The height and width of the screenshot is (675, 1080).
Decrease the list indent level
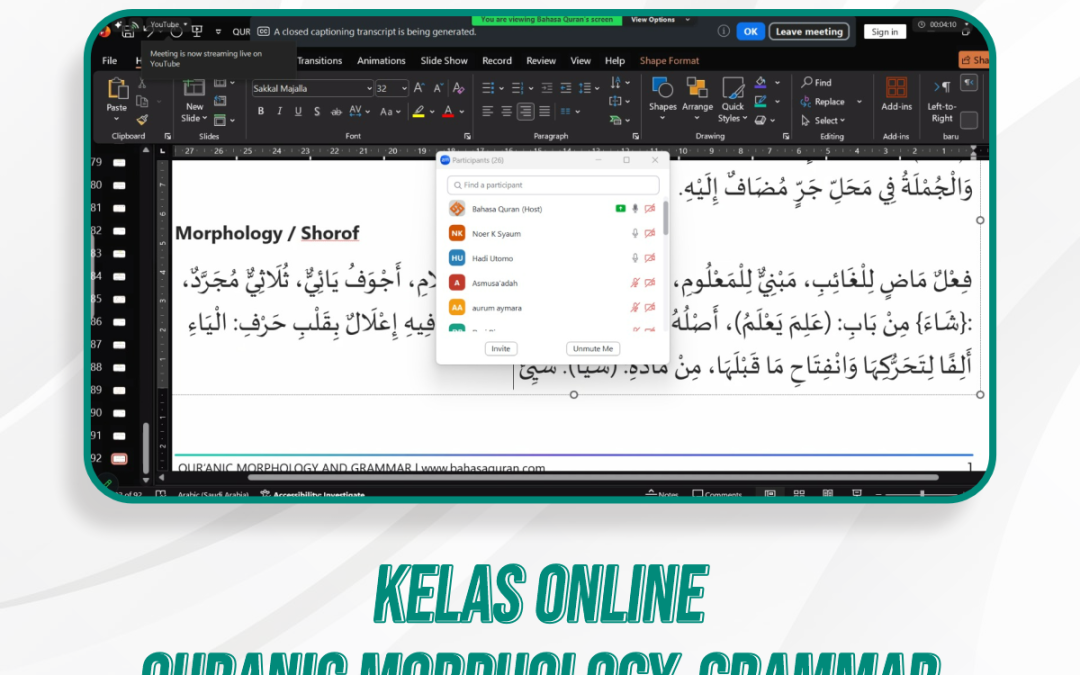pyautogui.click(x=547, y=88)
